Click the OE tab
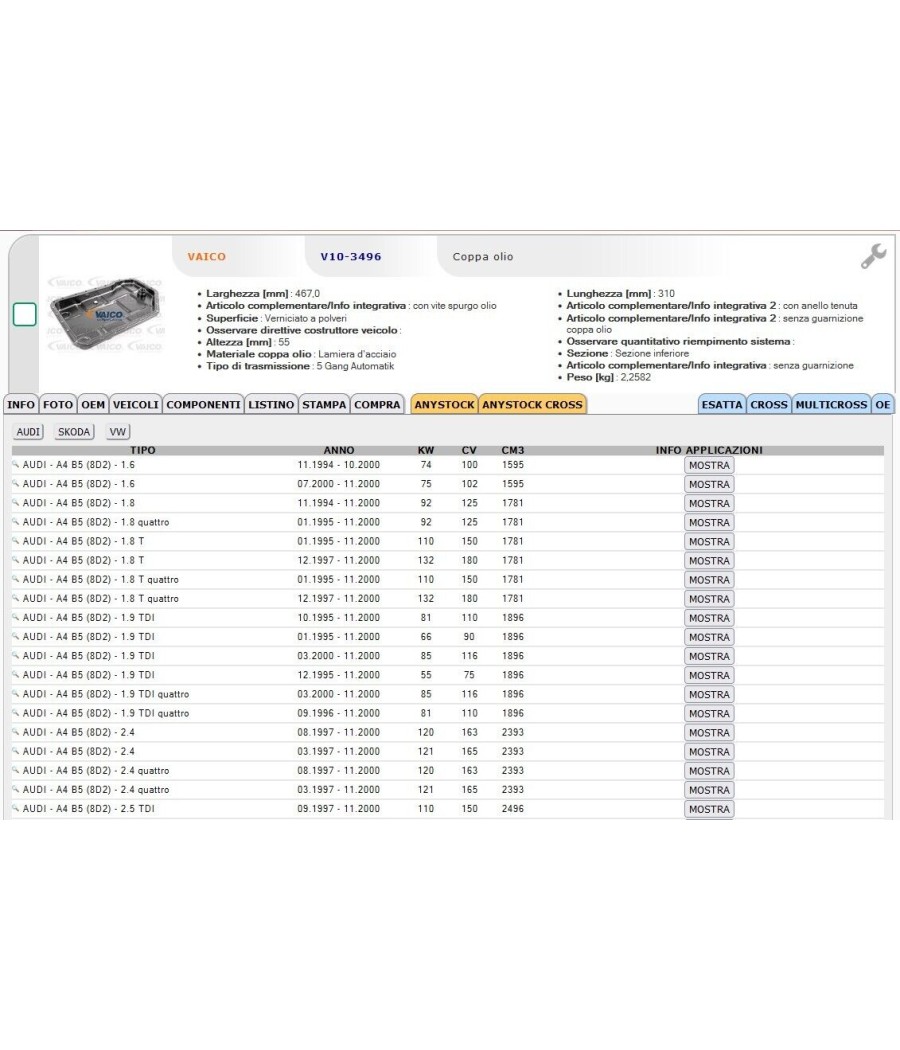 click(x=883, y=404)
